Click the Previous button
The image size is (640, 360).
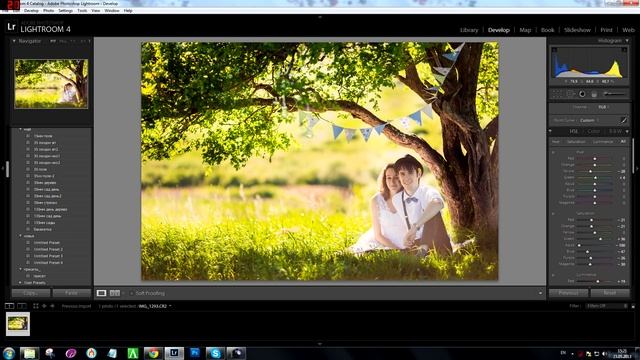[x=569, y=293]
